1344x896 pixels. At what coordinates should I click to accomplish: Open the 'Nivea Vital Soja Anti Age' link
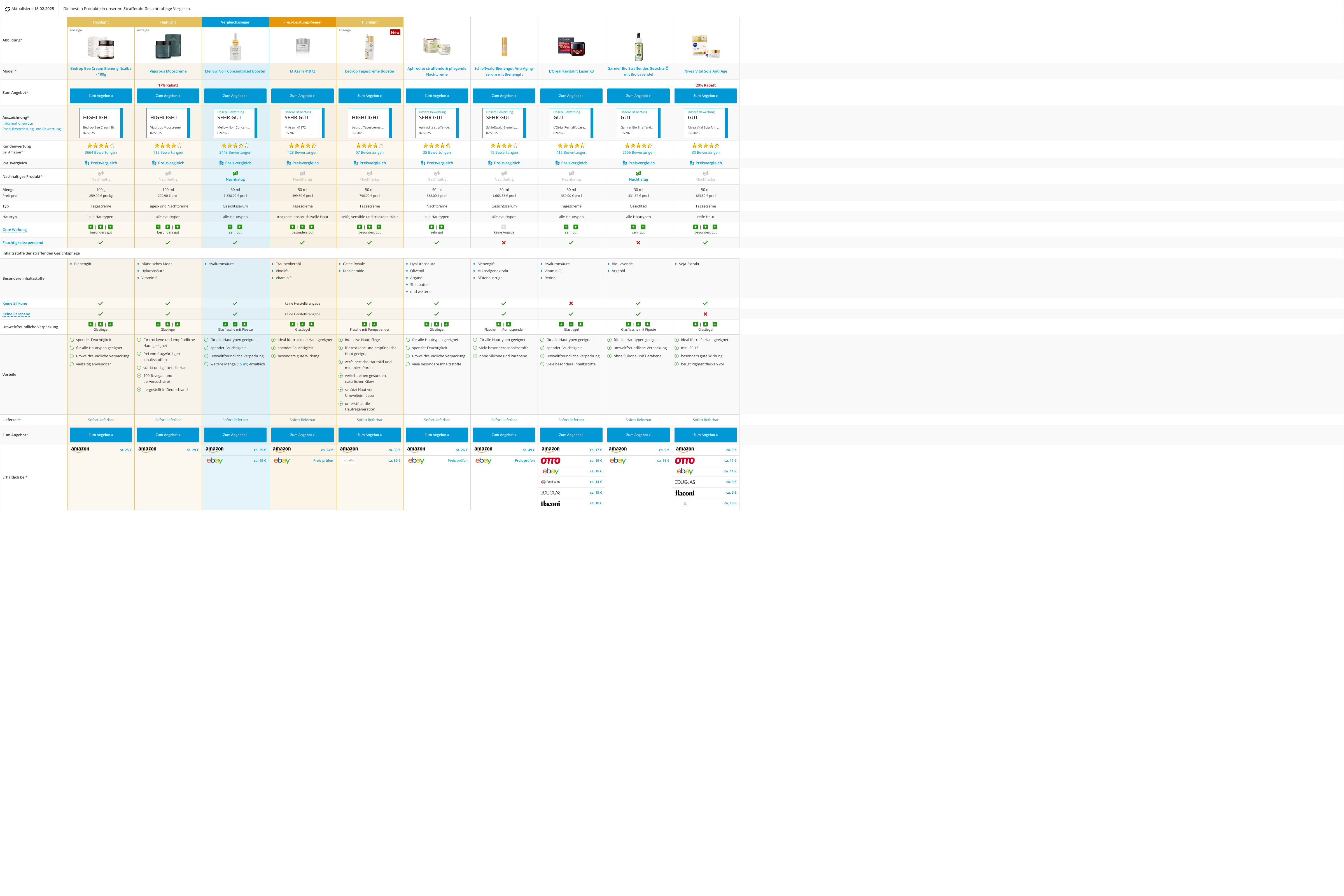[x=706, y=71]
